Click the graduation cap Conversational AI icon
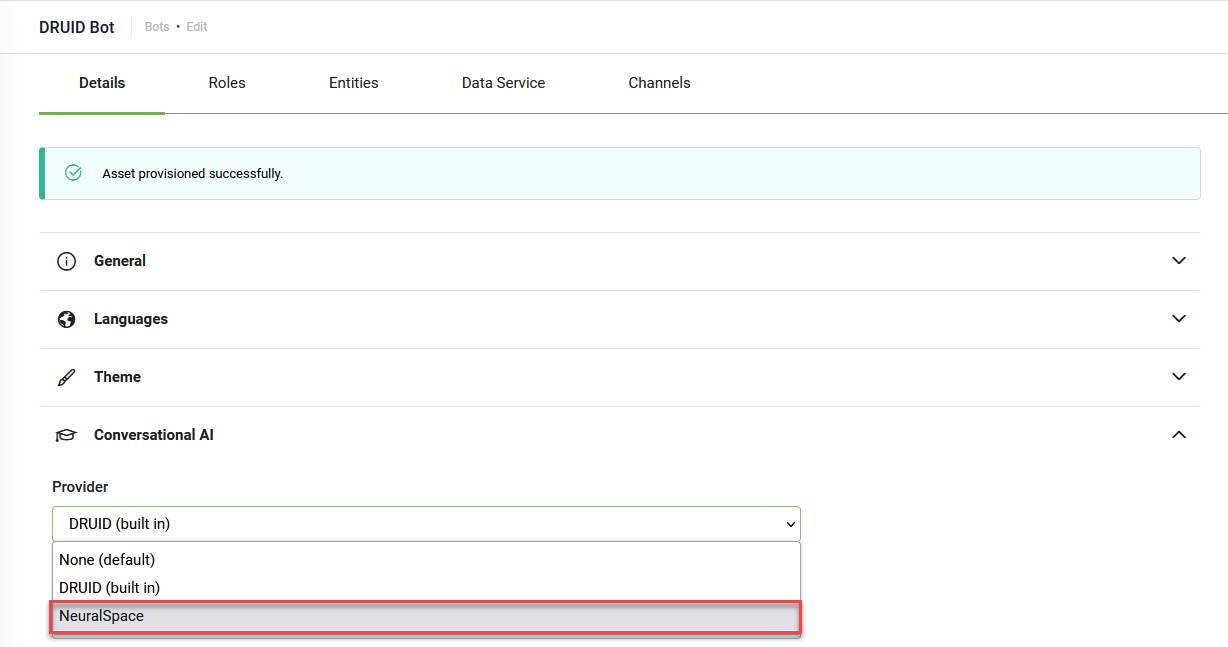 pos(67,435)
